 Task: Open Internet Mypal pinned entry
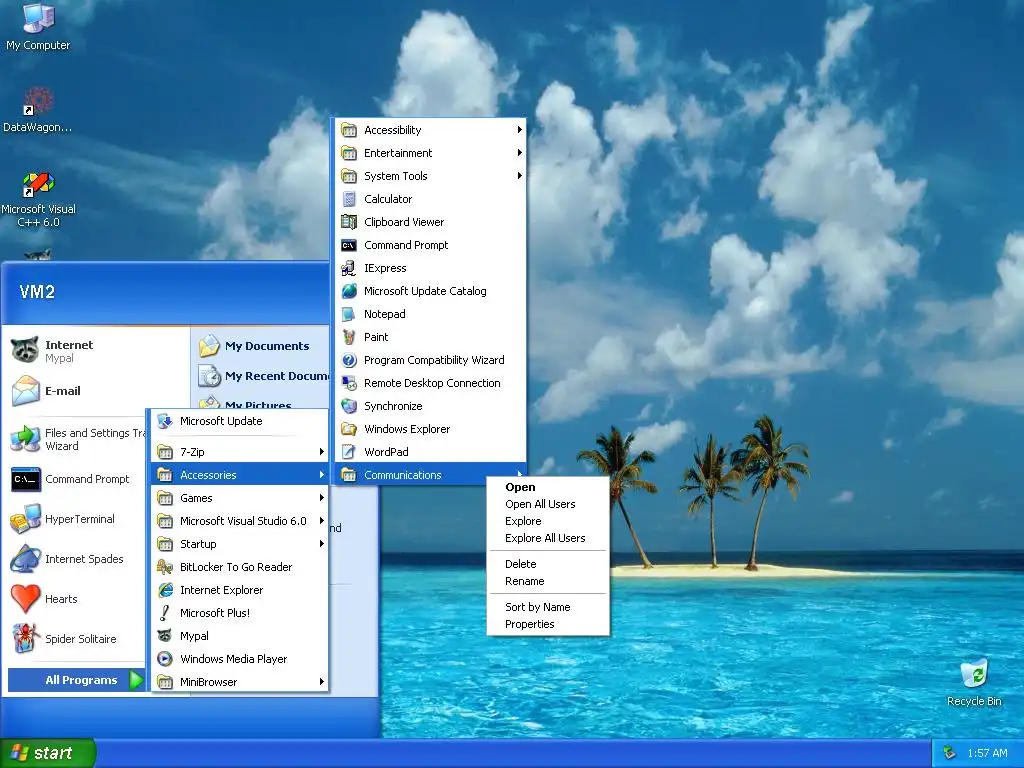[97, 351]
